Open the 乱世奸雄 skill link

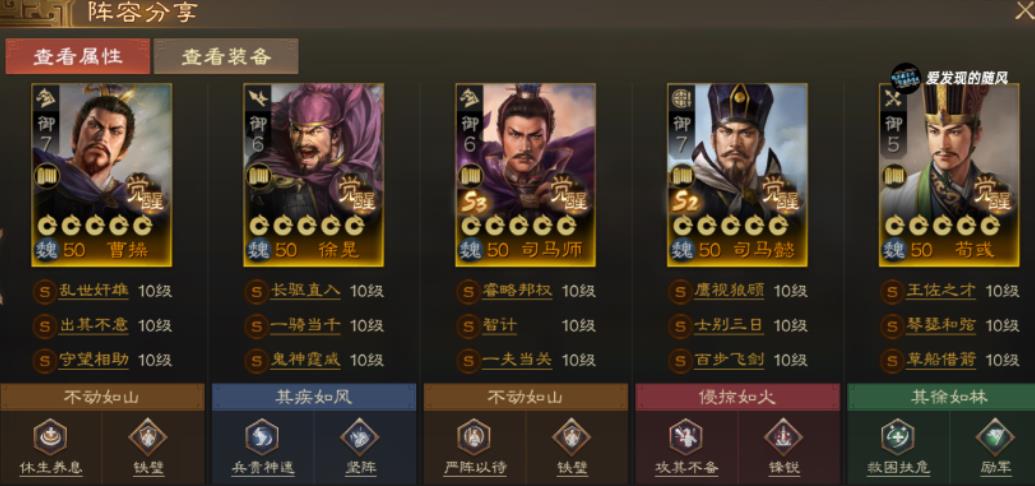pyautogui.click(x=93, y=291)
